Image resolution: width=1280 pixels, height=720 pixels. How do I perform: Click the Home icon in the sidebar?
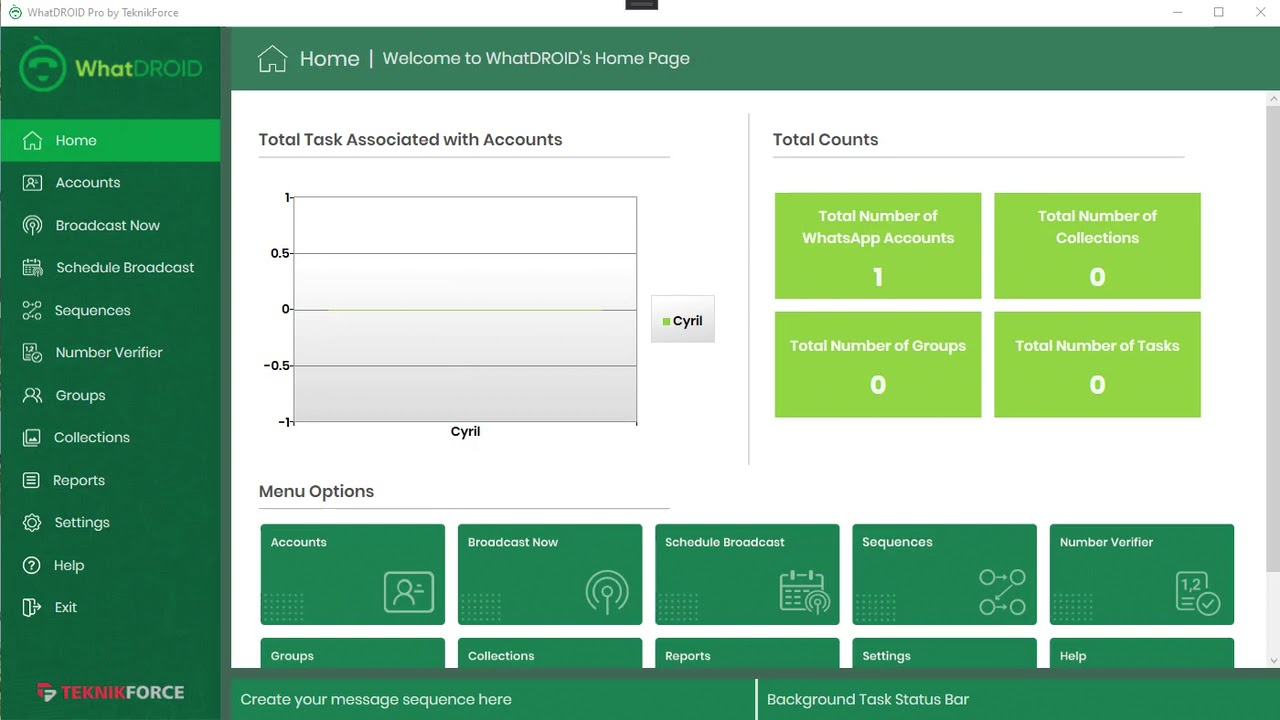pyautogui.click(x=32, y=140)
